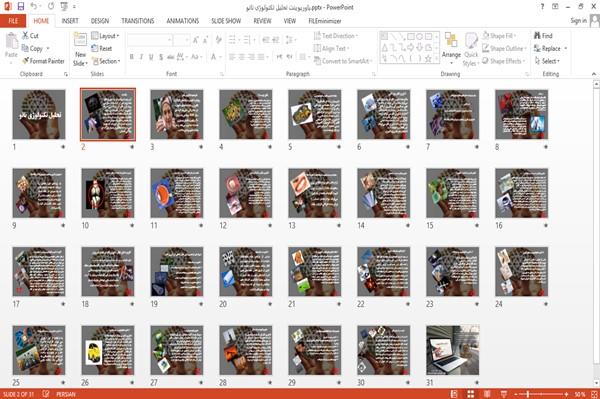600x399 pixels.
Task: Click the Find binoculars icon
Action: 537,36
